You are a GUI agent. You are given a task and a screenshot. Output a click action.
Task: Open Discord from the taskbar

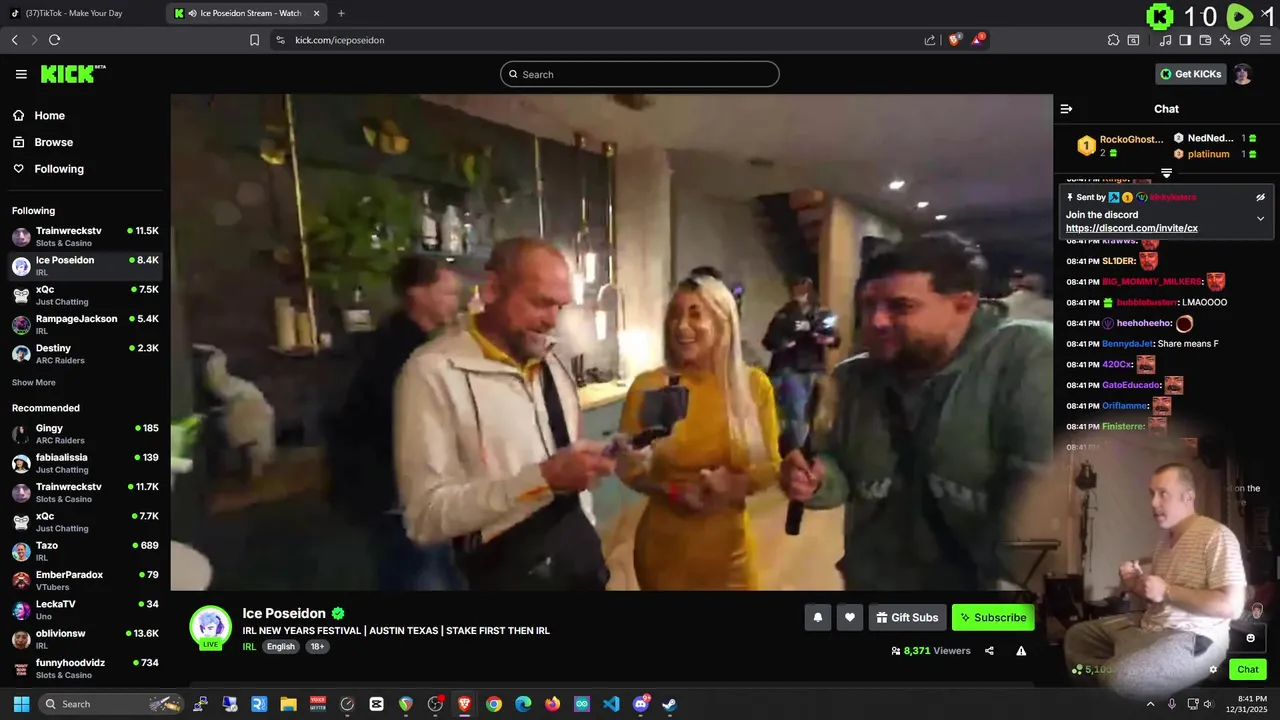pos(641,704)
